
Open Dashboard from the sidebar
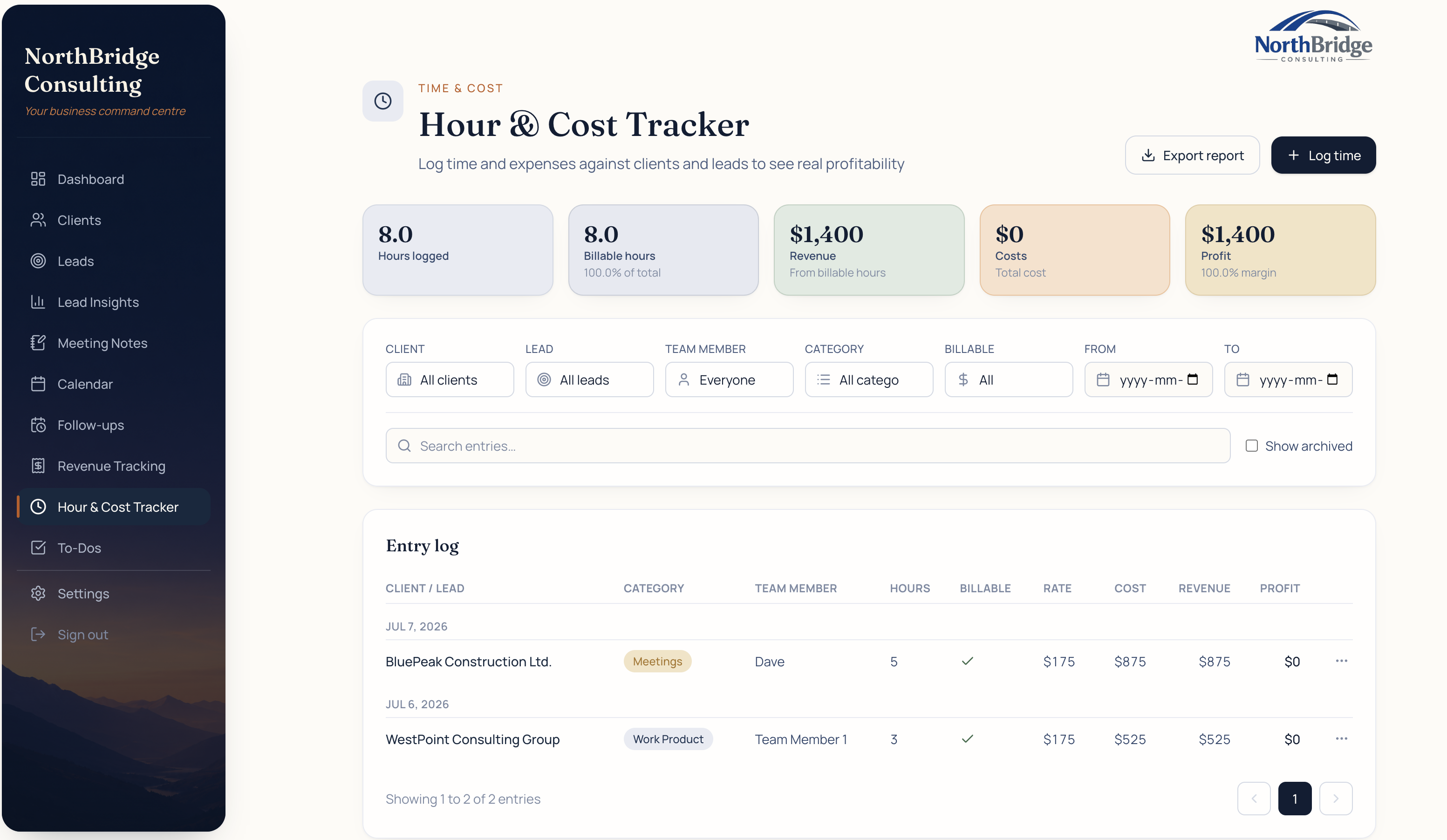(113, 179)
